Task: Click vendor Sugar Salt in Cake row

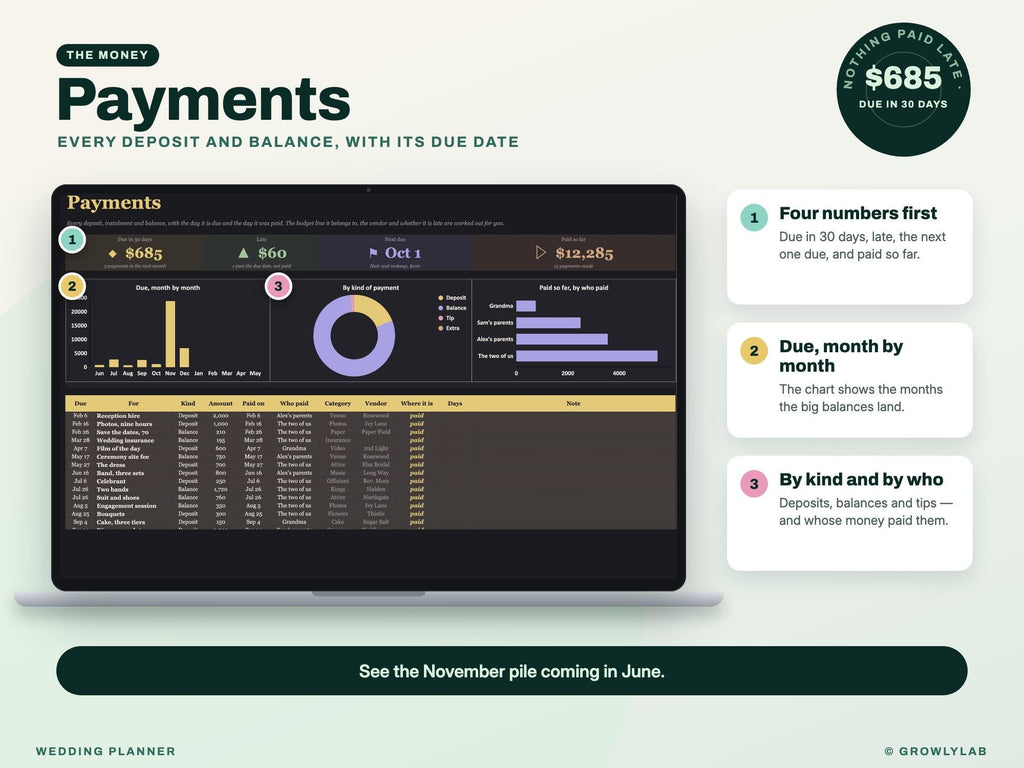Action: pos(376,522)
